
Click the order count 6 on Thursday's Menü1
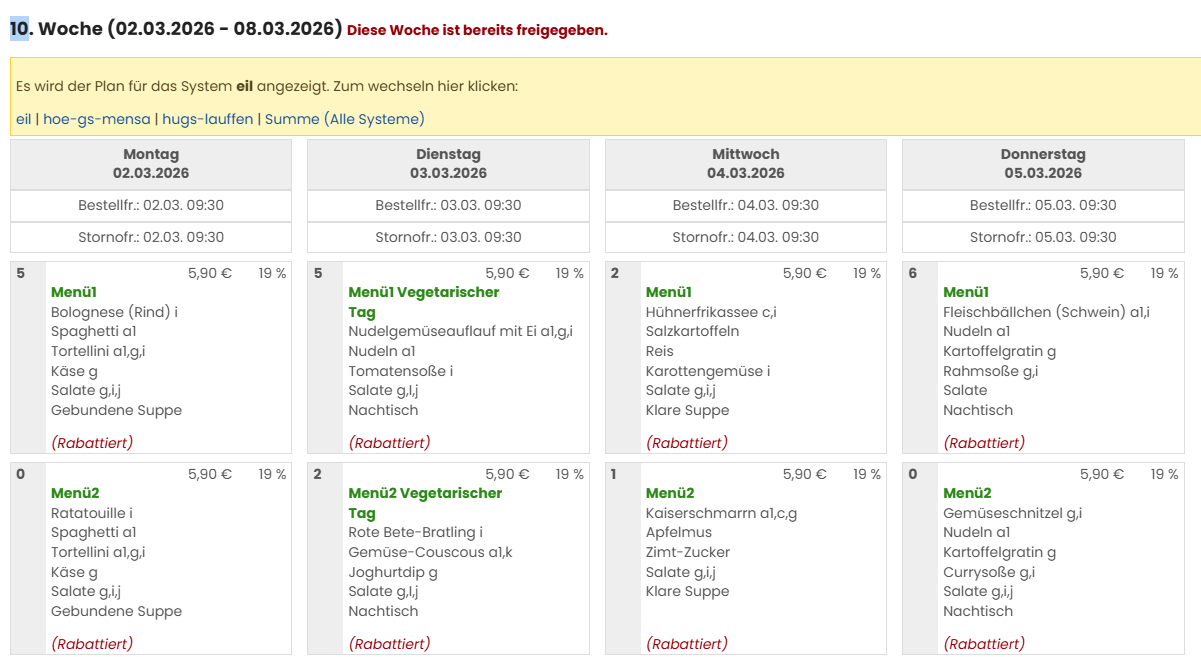pos(913,273)
